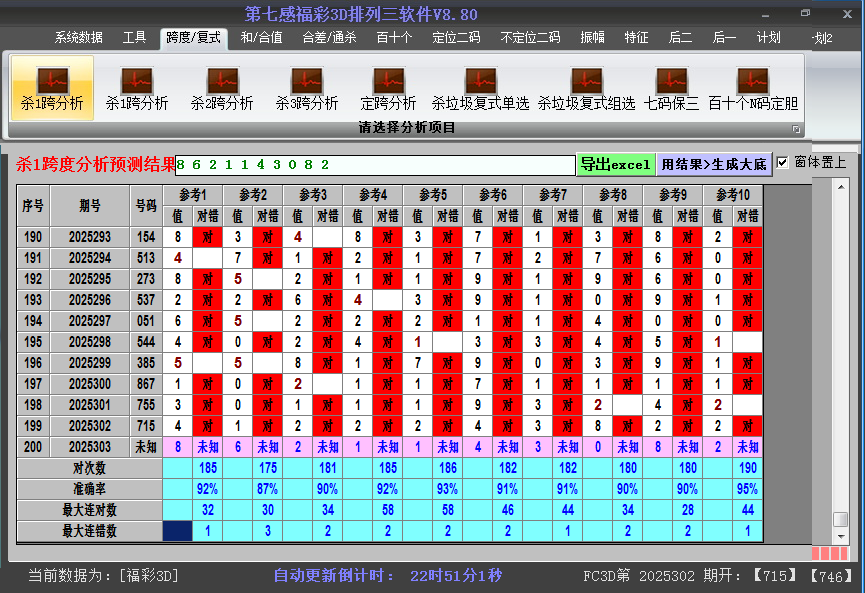The width and height of the screenshot is (865, 593).
Task: Open the highlighted 杀1跨分析 tool
Action: (51, 88)
